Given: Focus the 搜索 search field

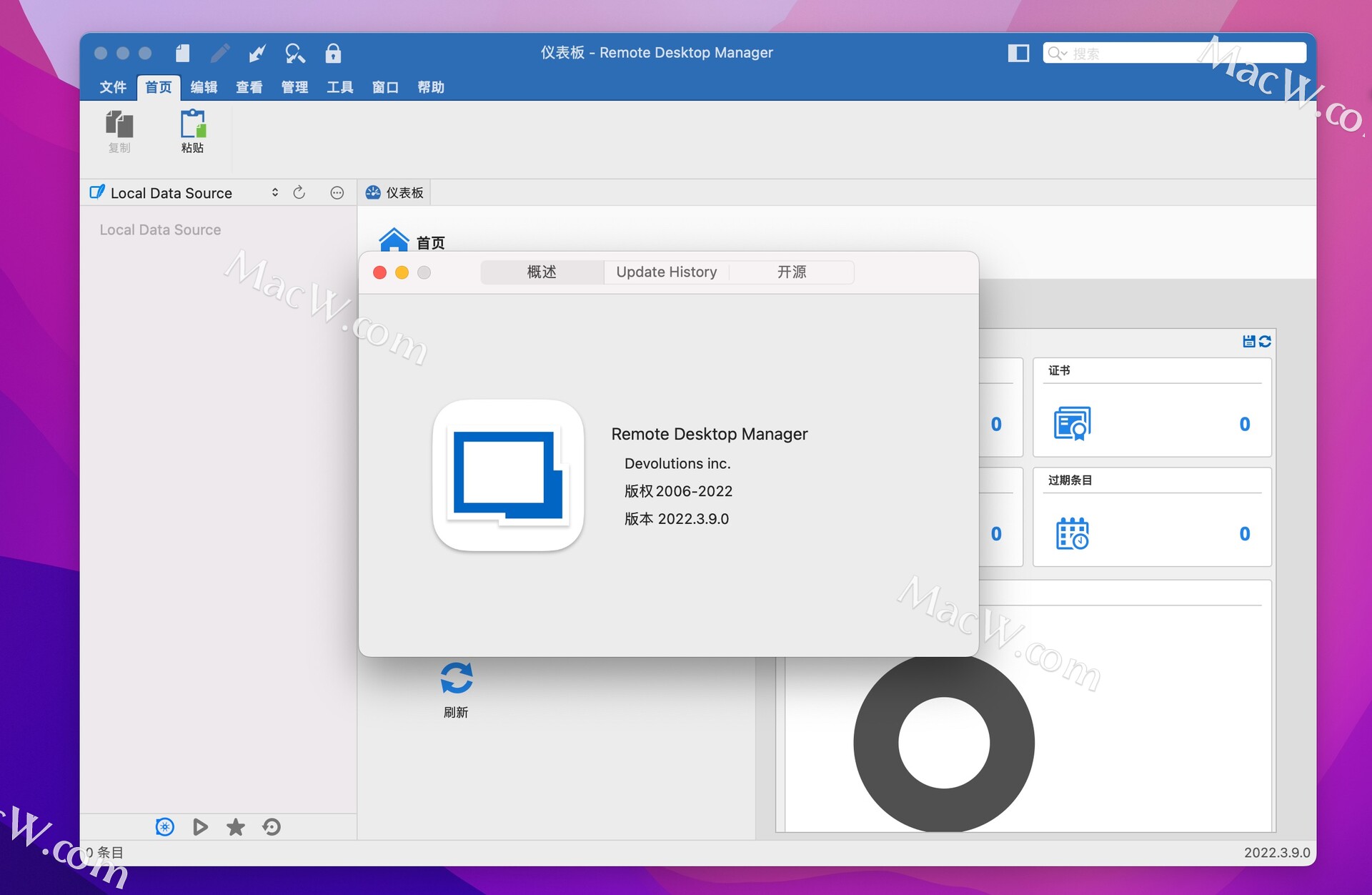Looking at the screenshot, I should 1174,53.
